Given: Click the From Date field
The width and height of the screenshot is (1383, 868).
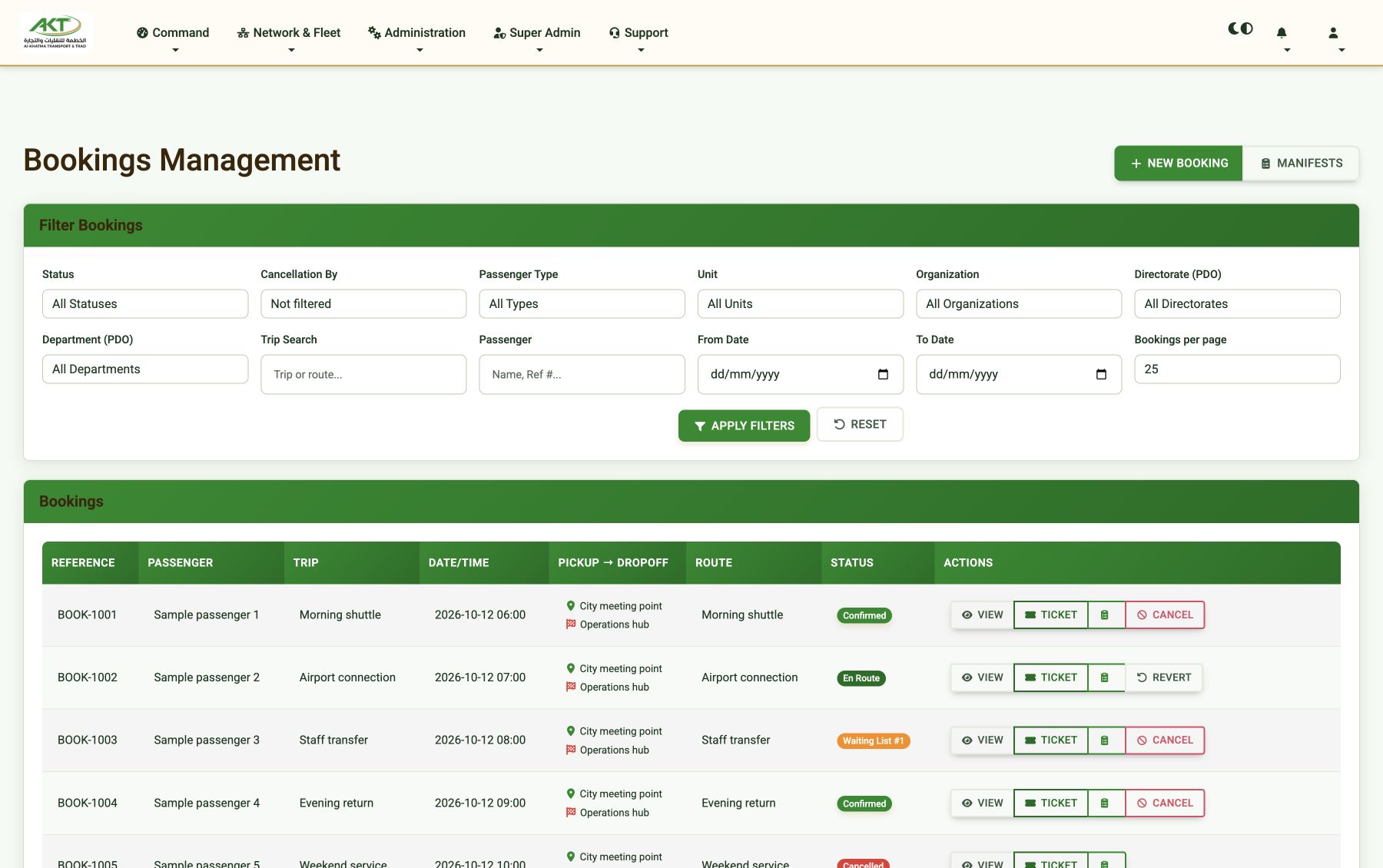Looking at the screenshot, I should [x=801, y=375].
